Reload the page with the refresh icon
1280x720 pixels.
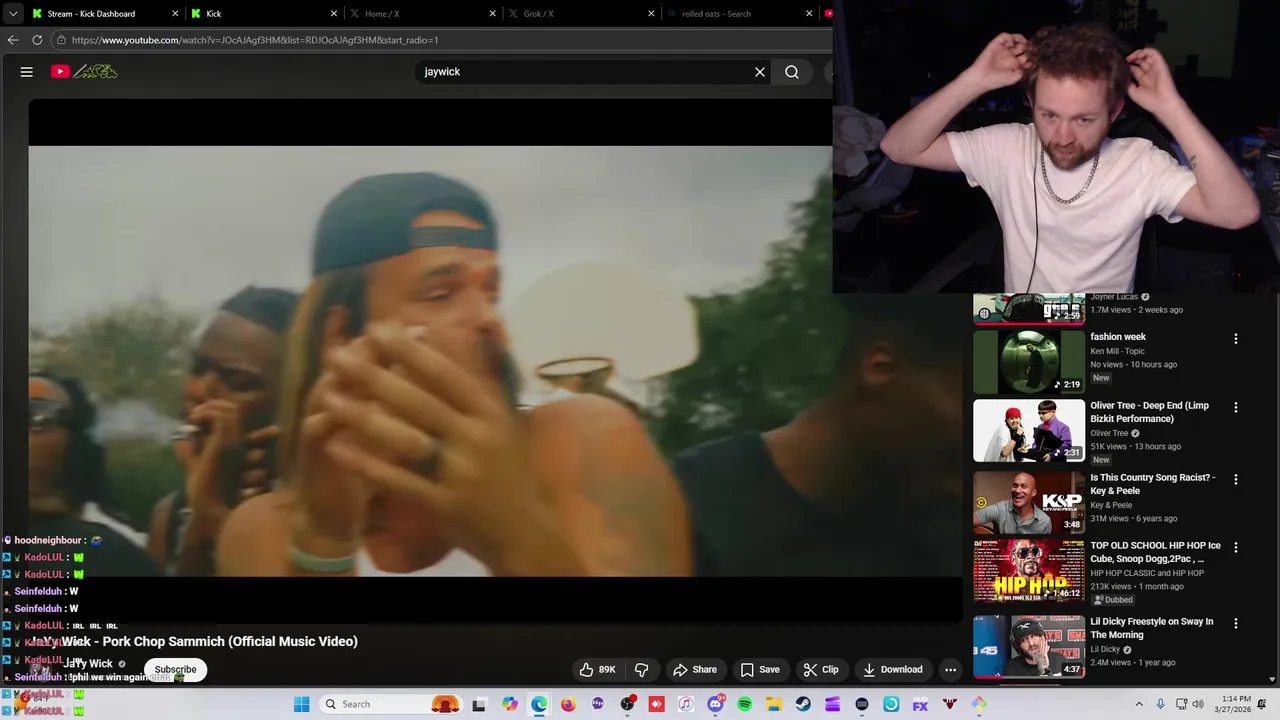point(37,40)
